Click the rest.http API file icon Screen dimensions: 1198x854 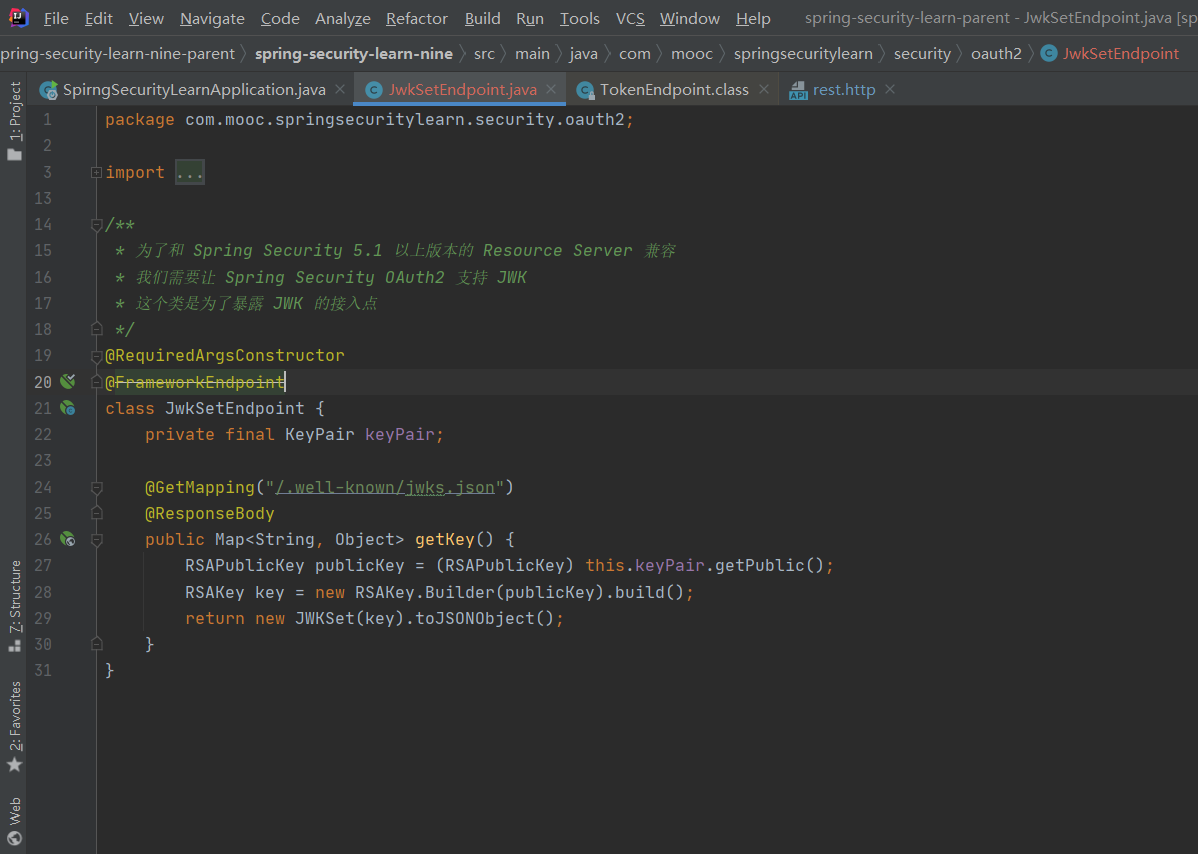click(x=798, y=90)
